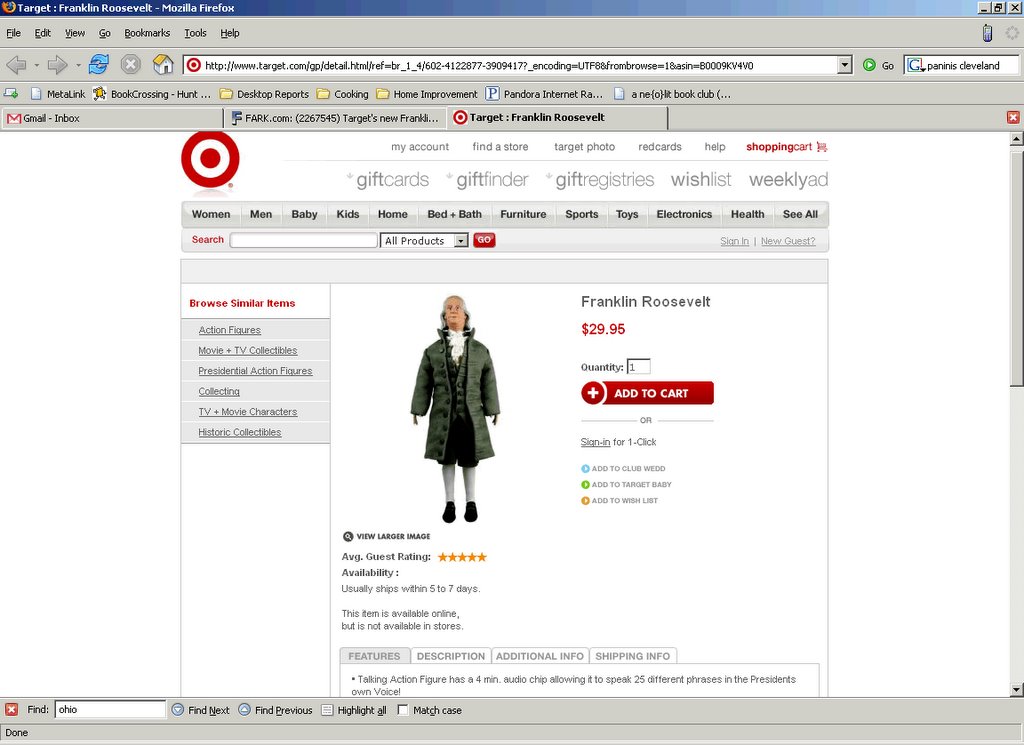Close the current tab with the red X
The width and height of the screenshot is (1024, 745).
point(1013,118)
